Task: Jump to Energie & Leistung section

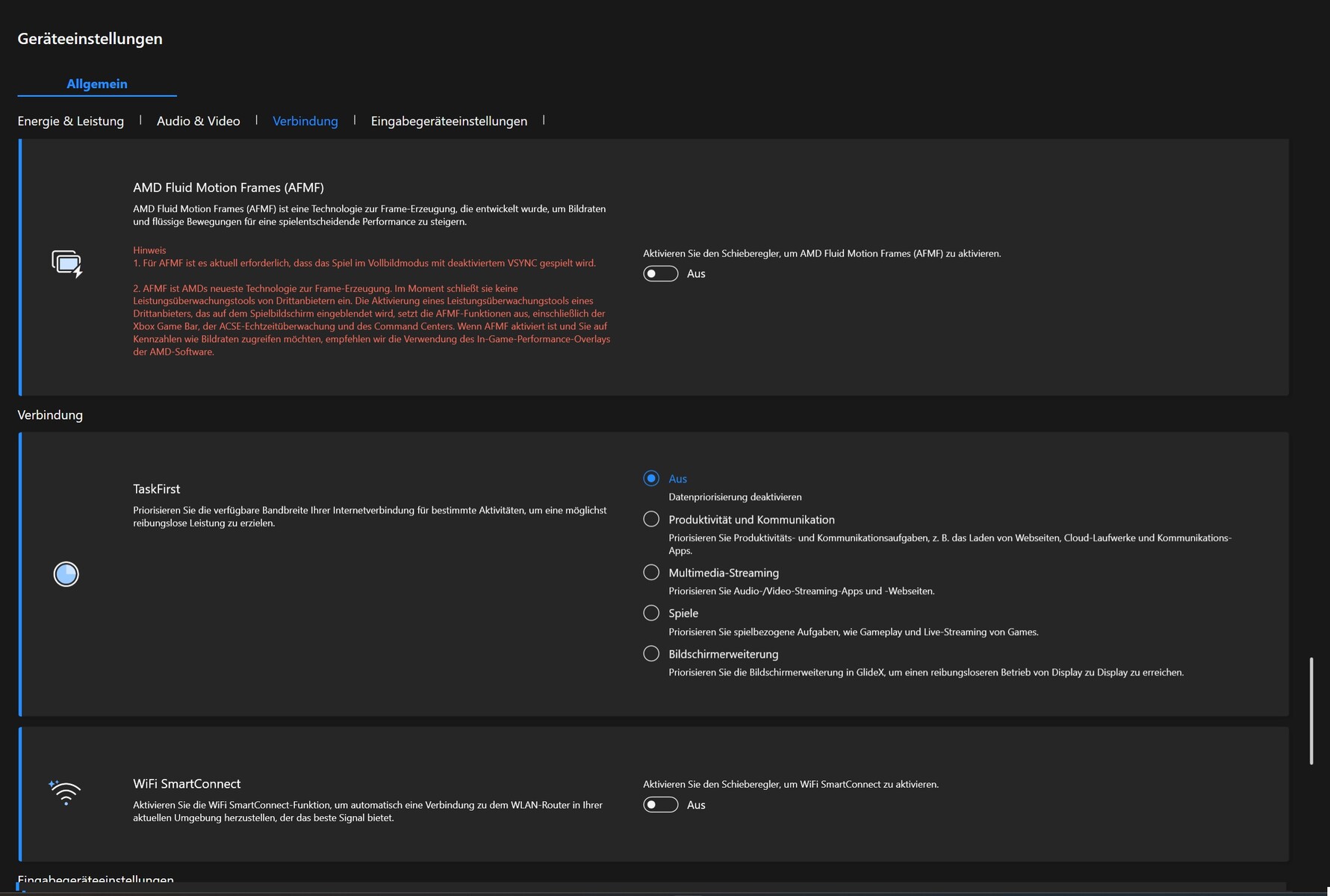Action: coord(71,121)
